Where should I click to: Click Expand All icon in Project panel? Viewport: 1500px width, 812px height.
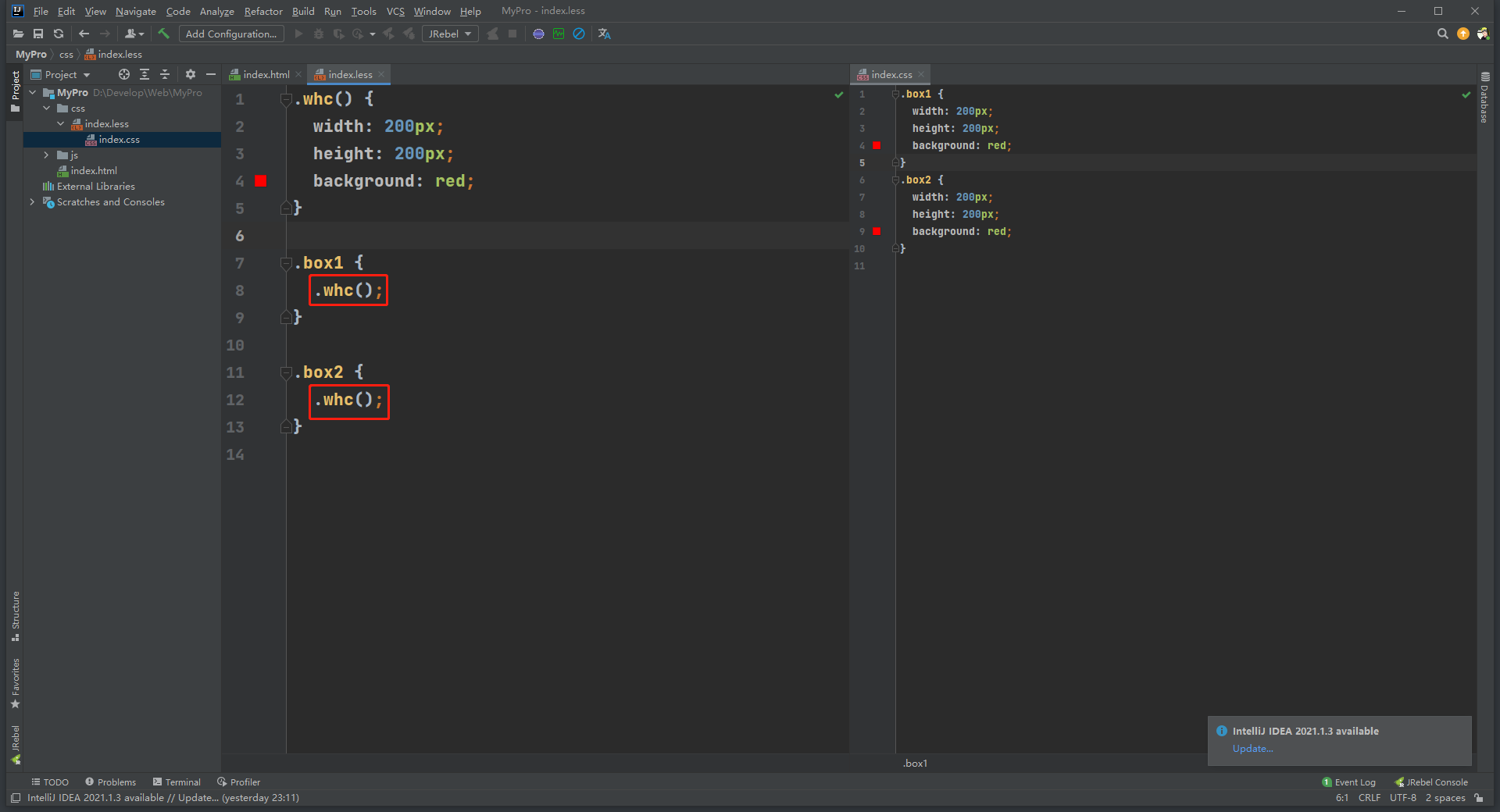tap(145, 74)
